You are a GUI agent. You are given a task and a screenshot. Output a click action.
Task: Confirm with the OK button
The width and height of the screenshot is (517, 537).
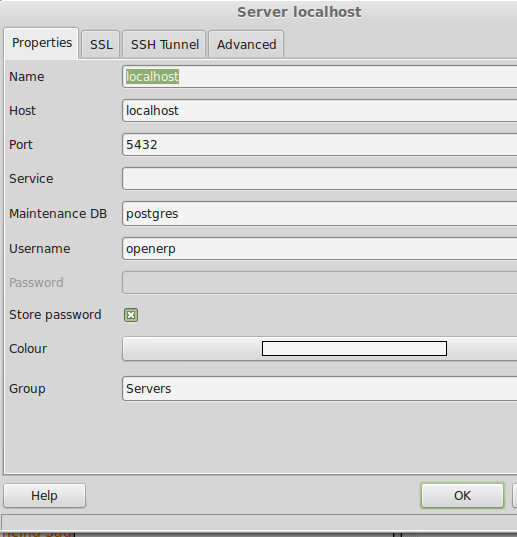point(463,496)
